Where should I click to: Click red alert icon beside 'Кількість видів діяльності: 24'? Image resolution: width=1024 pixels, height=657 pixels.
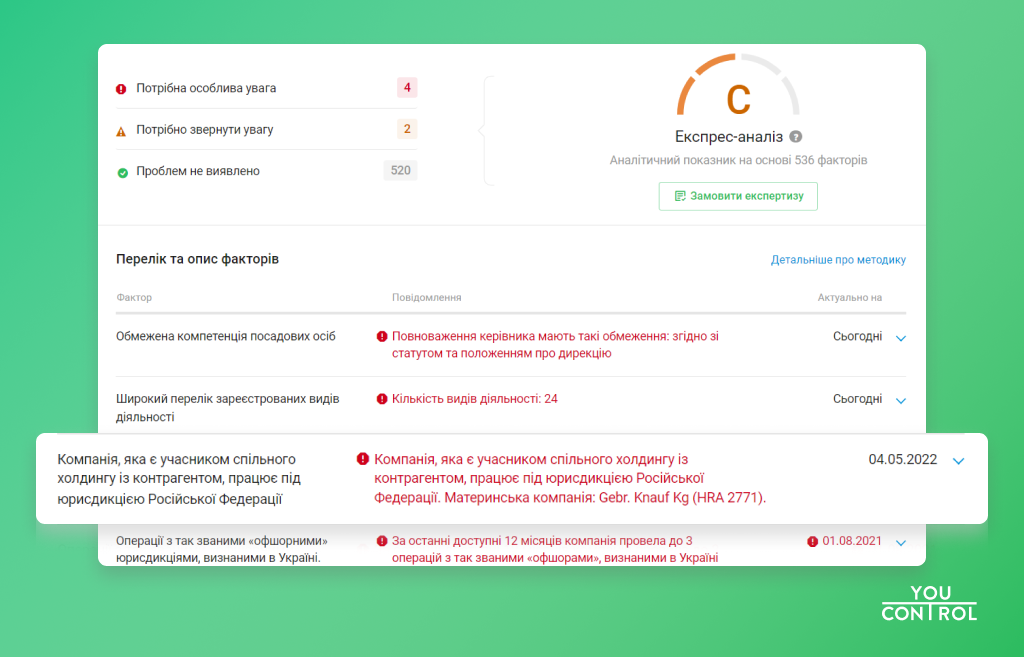click(382, 399)
